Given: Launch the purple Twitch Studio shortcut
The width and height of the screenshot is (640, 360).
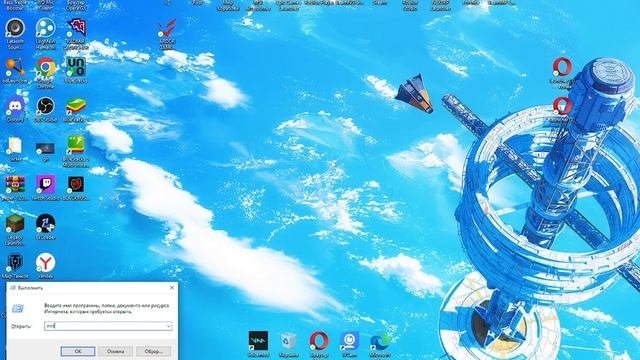Looking at the screenshot, I should click(x=45, y=185).
